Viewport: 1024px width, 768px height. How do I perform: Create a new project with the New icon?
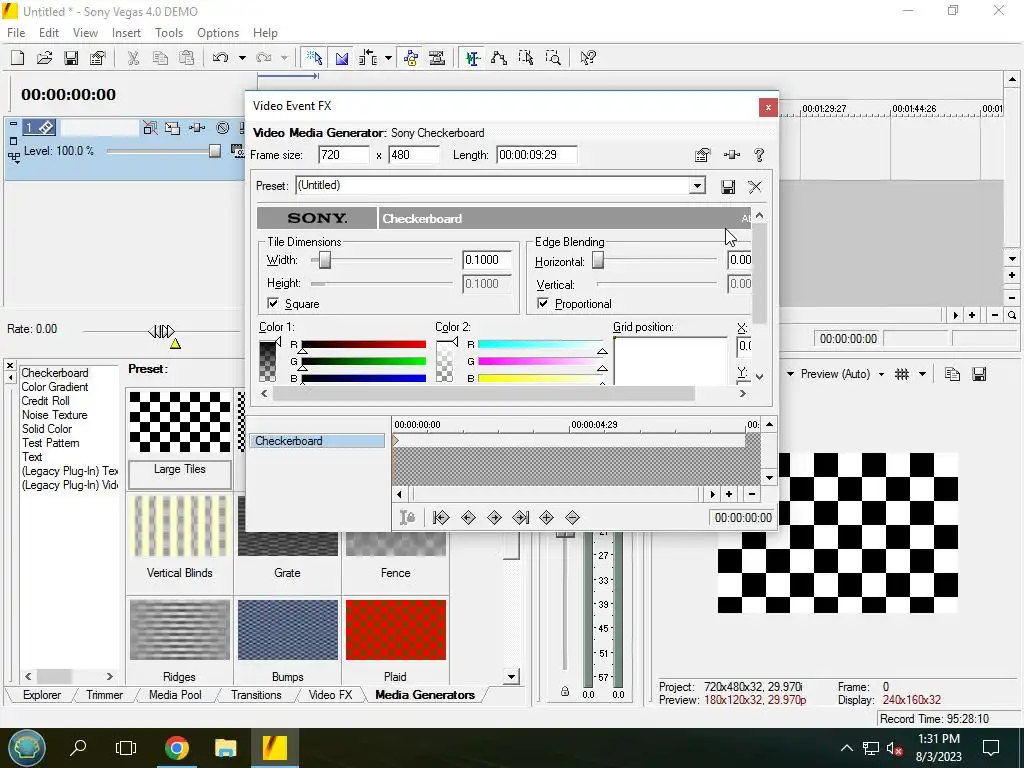18,58
